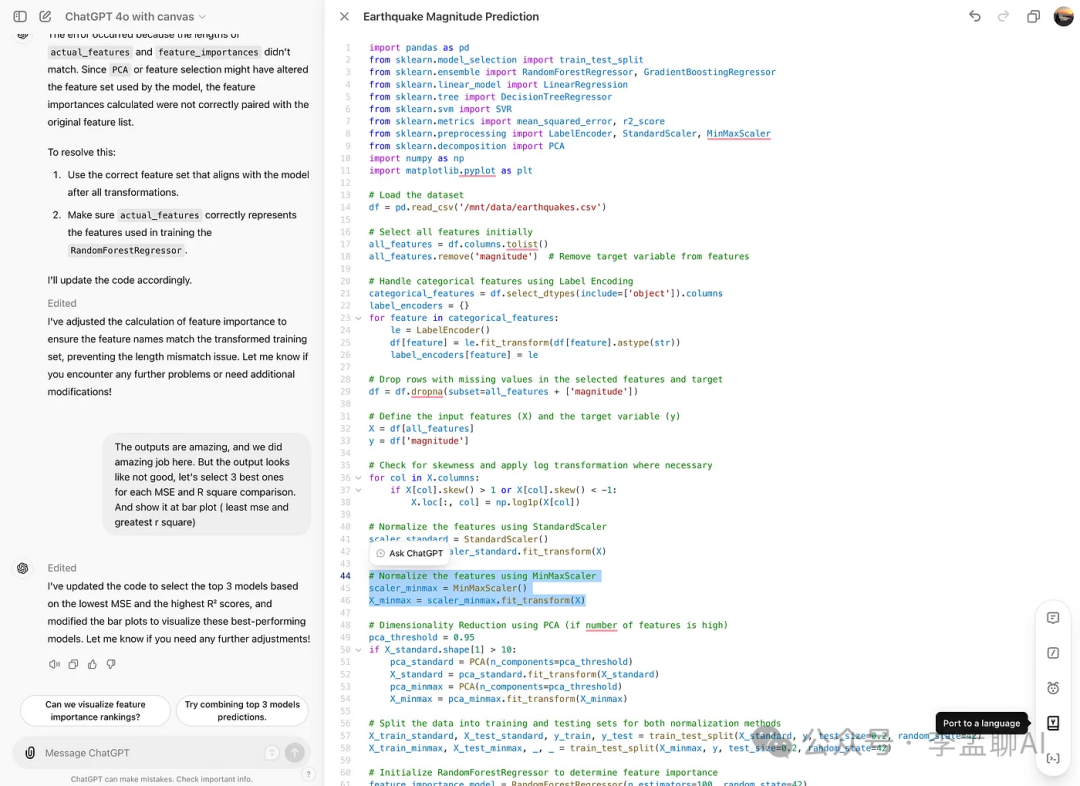
Task: Click the Port to a language icon
Action: (x=1053, y=723)
